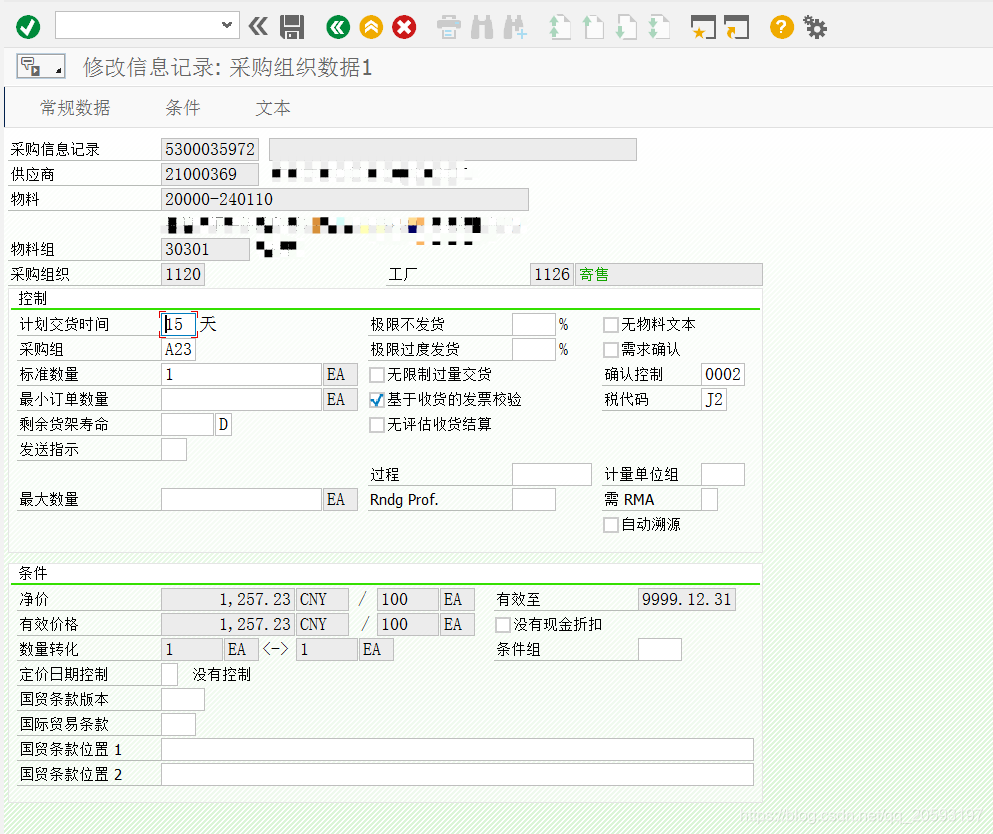
Task: Click the 定价日期控制 input field
Action: click(x=169, y=674)
